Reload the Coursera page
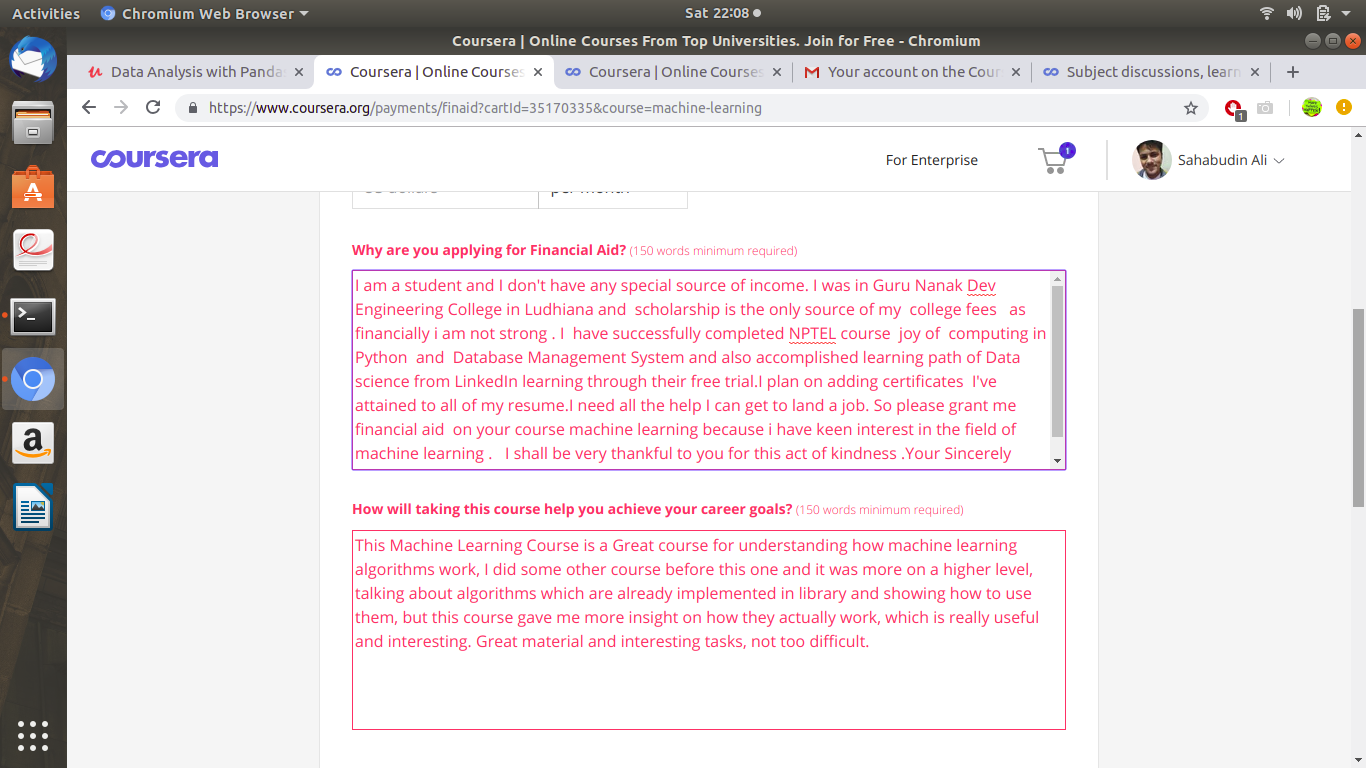 [x=153, y=107]
